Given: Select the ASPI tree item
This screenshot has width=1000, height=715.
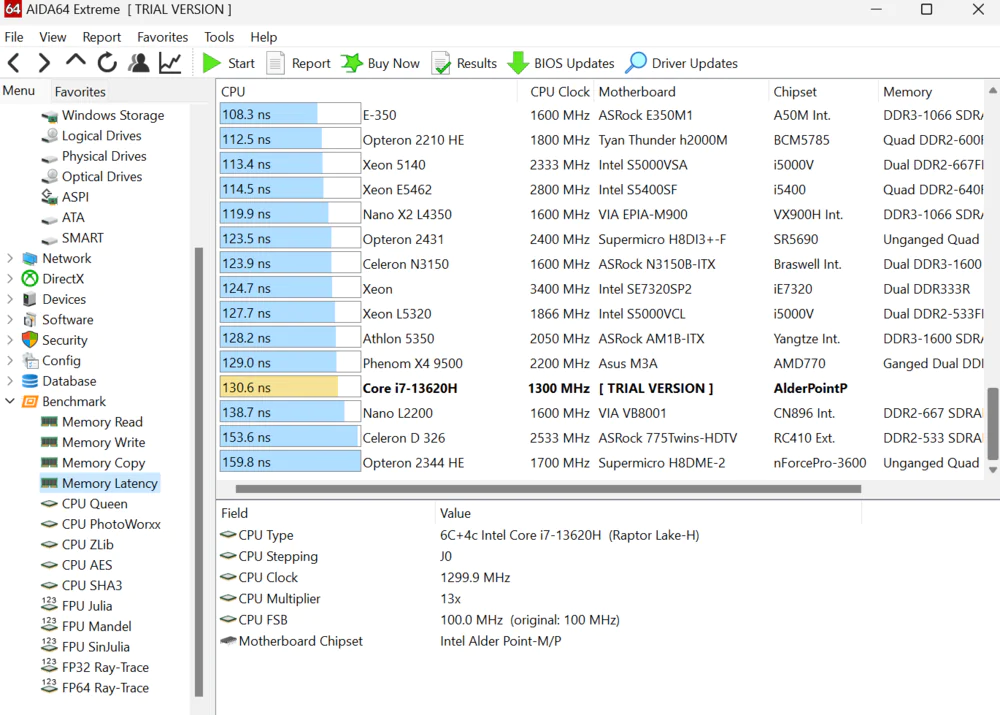Looking at the screenshot, I should pyautogui.click(x=65, y=197).
